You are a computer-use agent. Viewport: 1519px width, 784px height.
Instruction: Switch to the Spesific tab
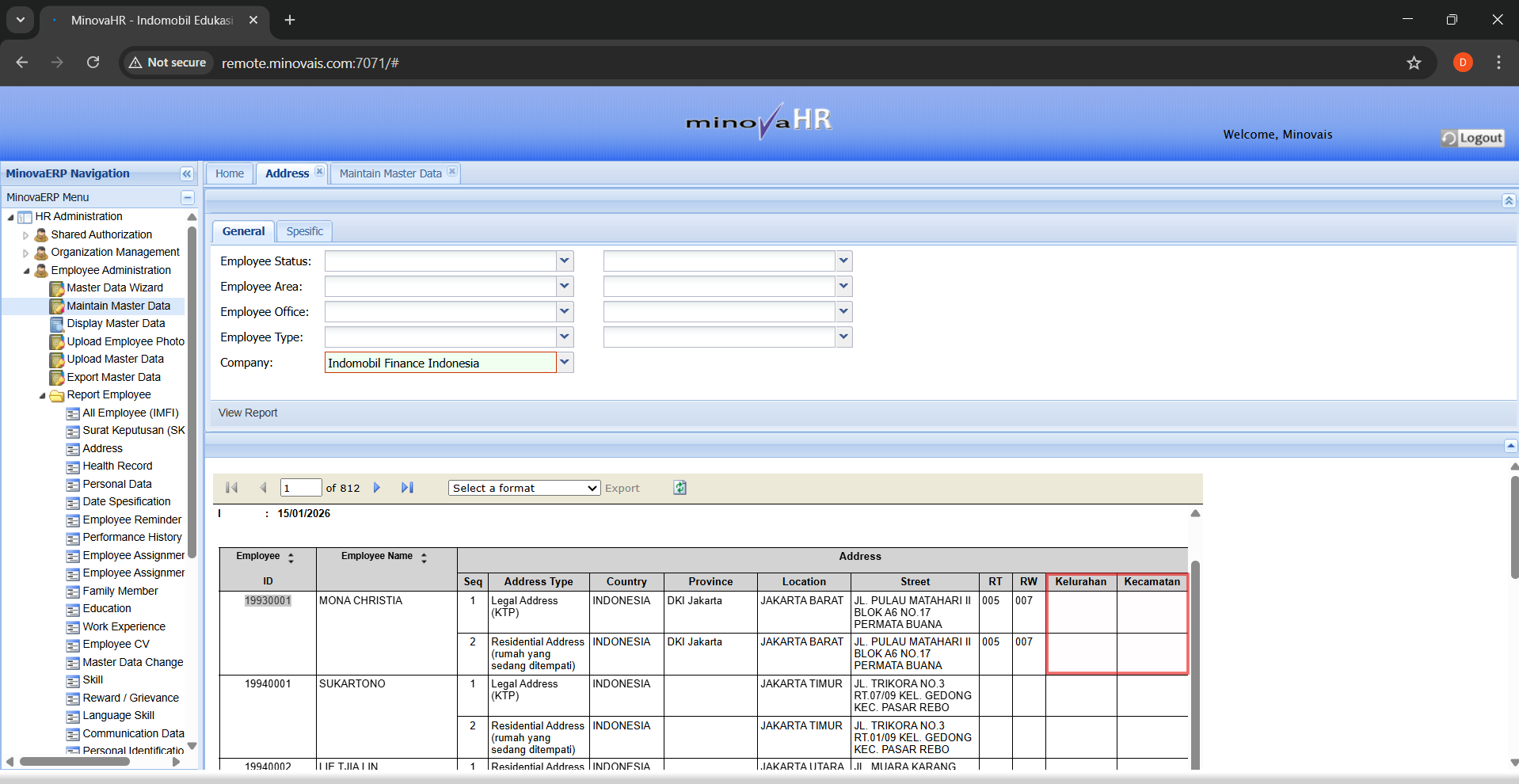[304, 231]
